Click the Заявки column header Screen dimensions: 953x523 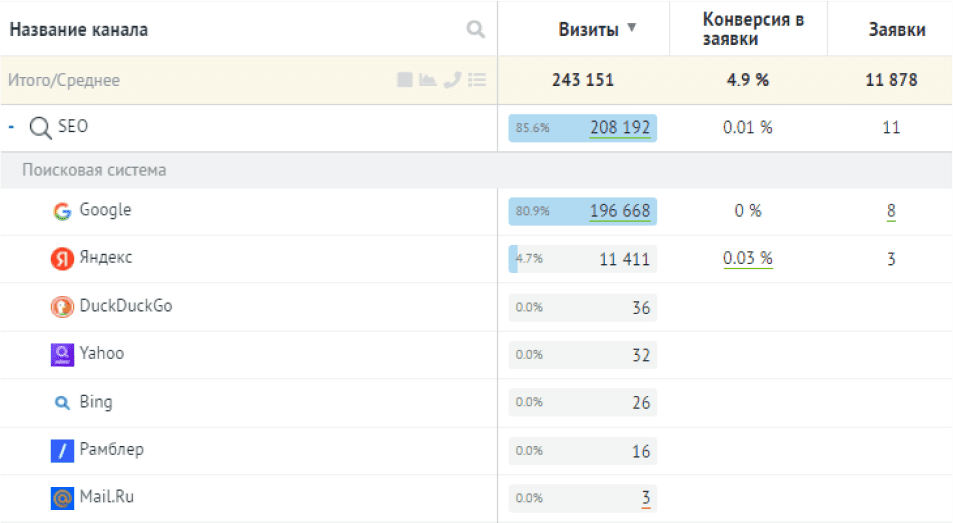(896, 30)
